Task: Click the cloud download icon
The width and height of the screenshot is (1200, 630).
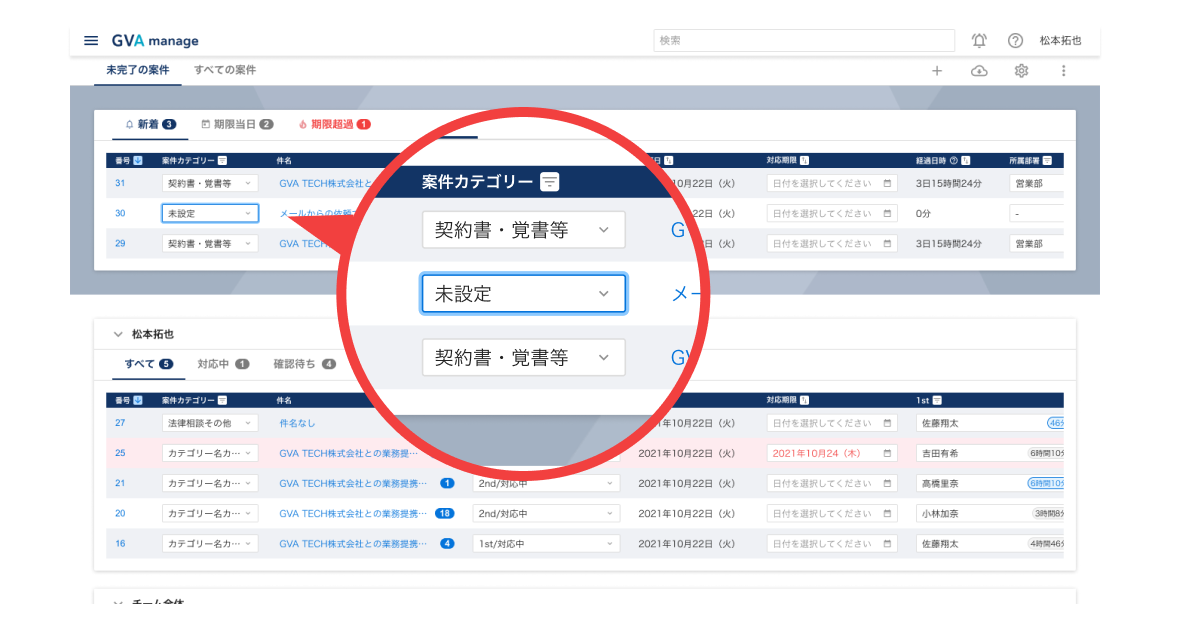Action: pos(979,70)
